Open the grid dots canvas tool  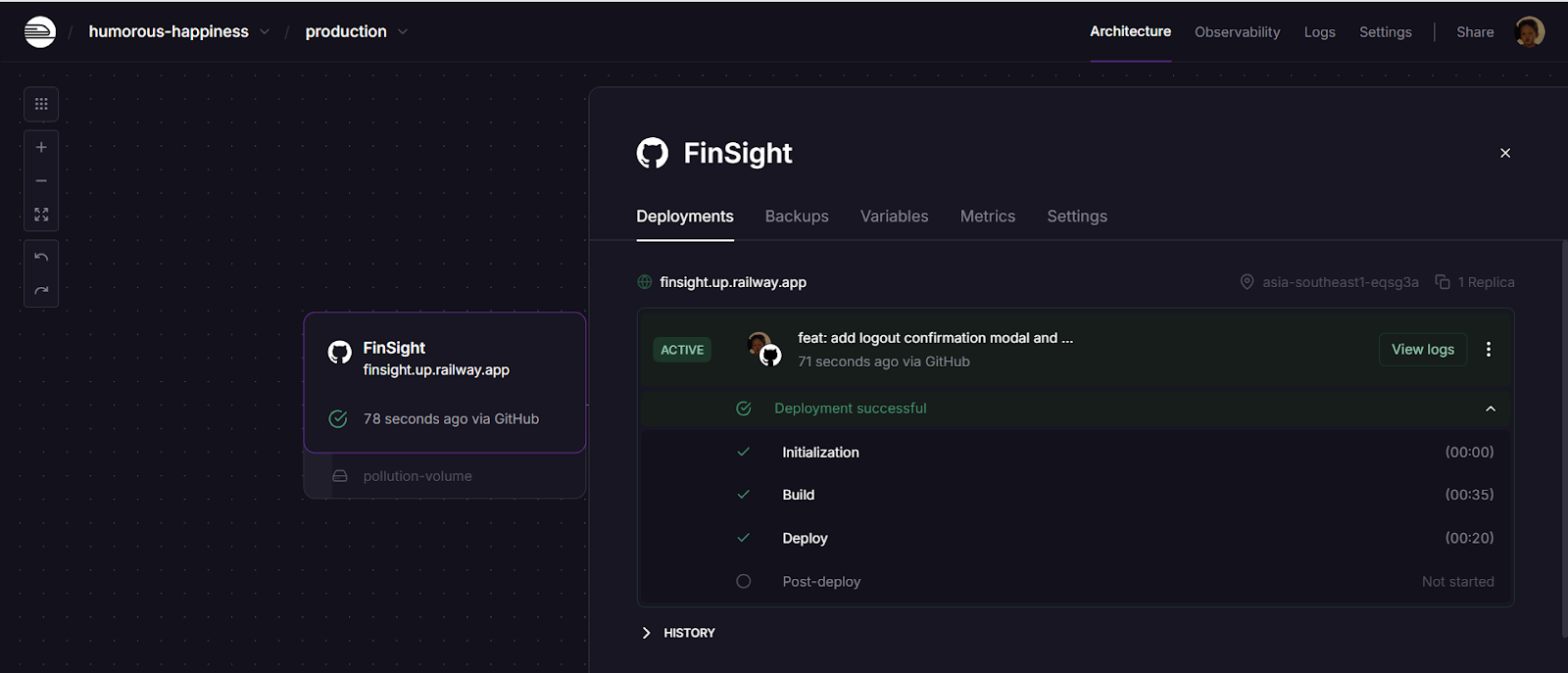41,104
